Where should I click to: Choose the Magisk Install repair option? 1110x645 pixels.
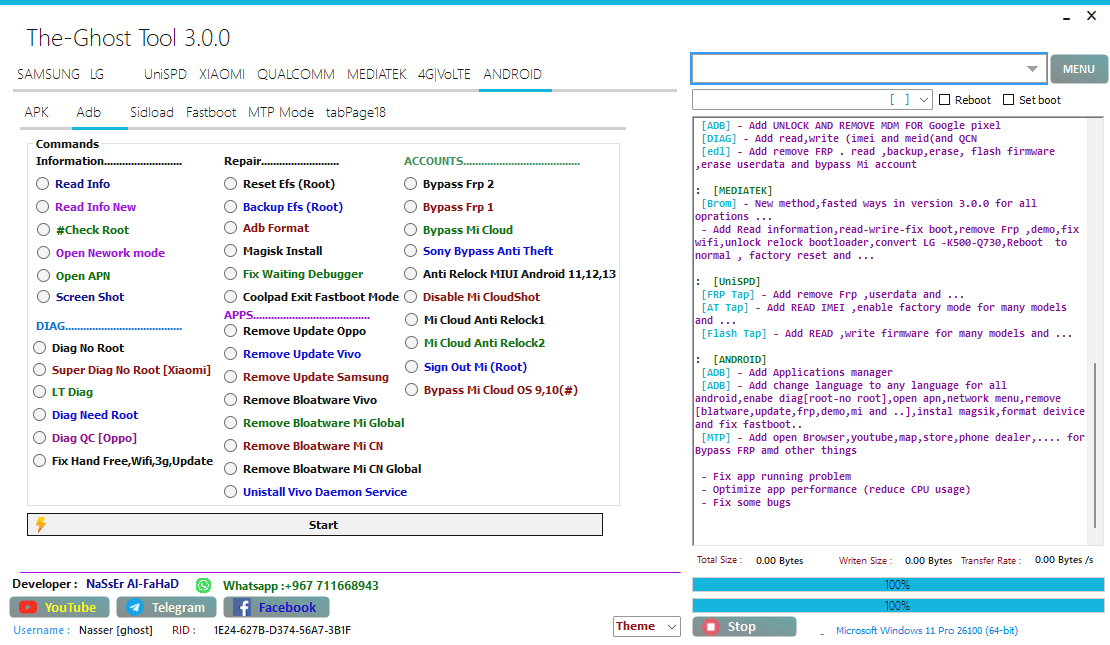(231, 251)
